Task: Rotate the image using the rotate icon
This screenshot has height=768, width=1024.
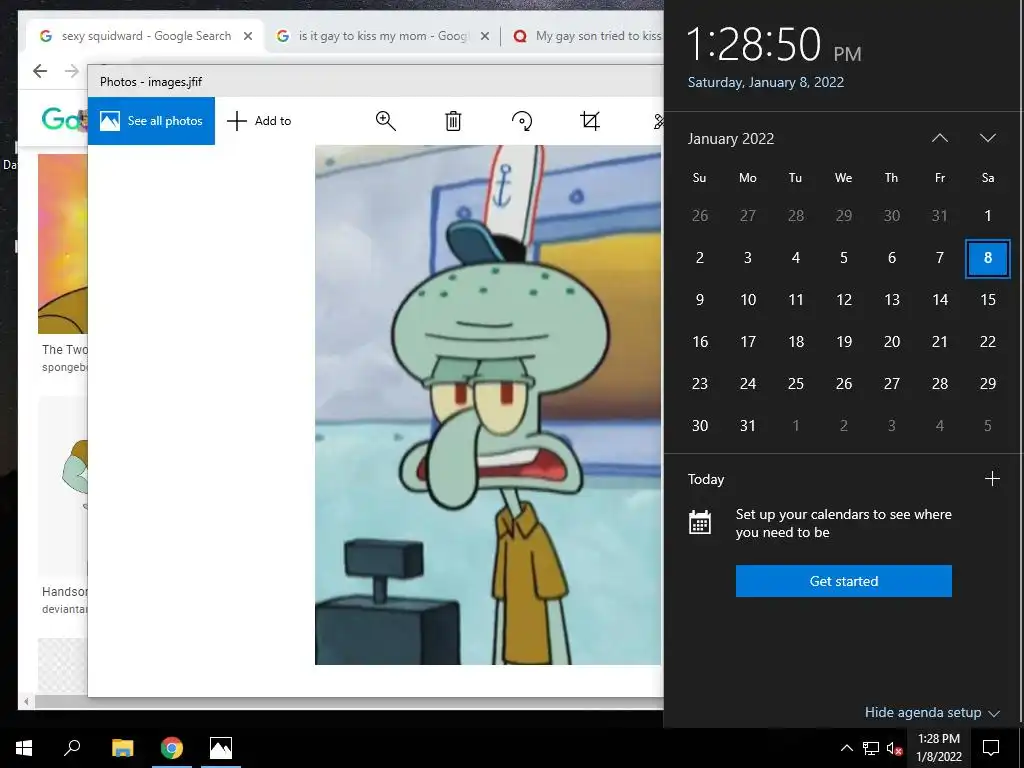Action: [x=522, y=121]
